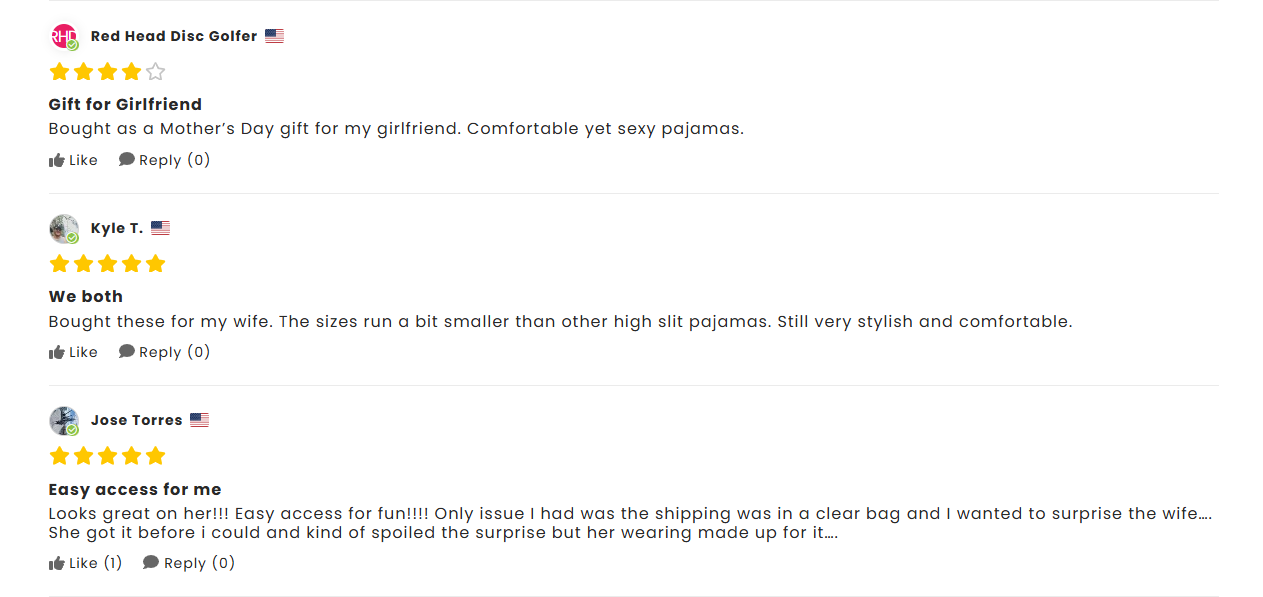Click the "Easy access for me" review title
Screen dimensions: 1263x597
coord(135,489)
